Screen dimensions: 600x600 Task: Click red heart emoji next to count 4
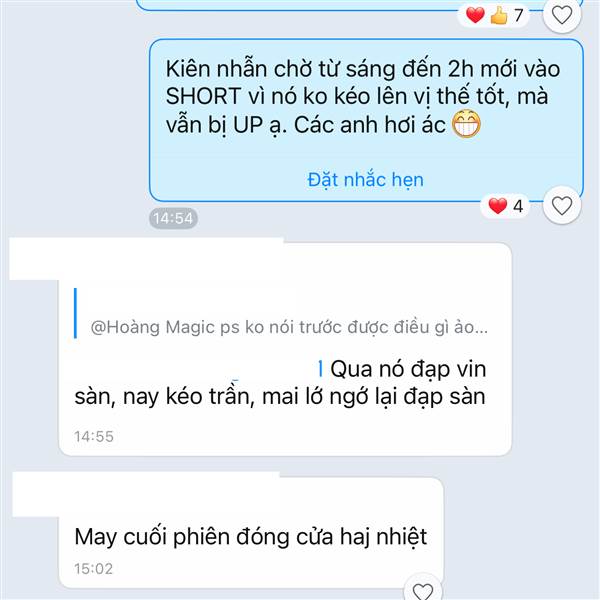tap(497, 206)
